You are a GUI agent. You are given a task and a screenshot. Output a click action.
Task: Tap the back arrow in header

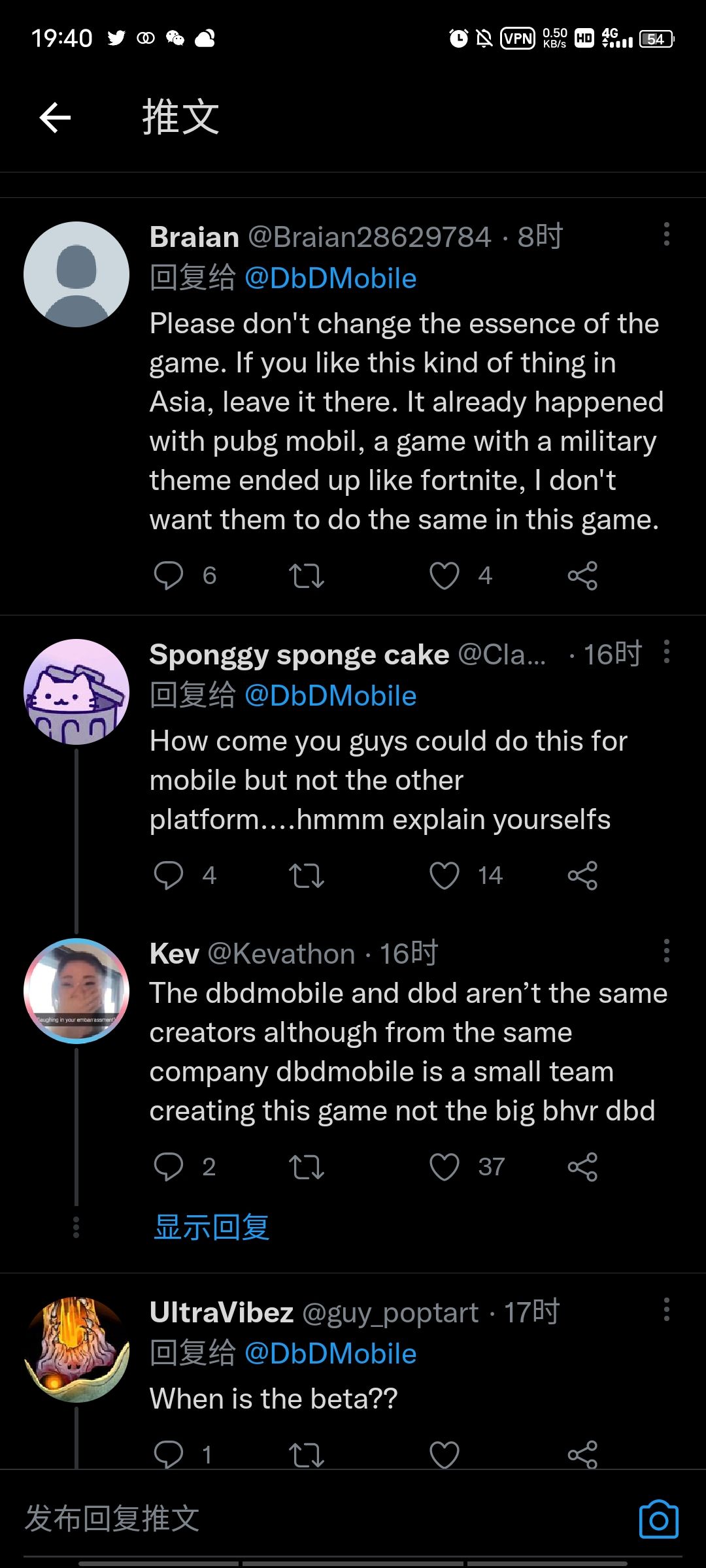coord(55,118)
